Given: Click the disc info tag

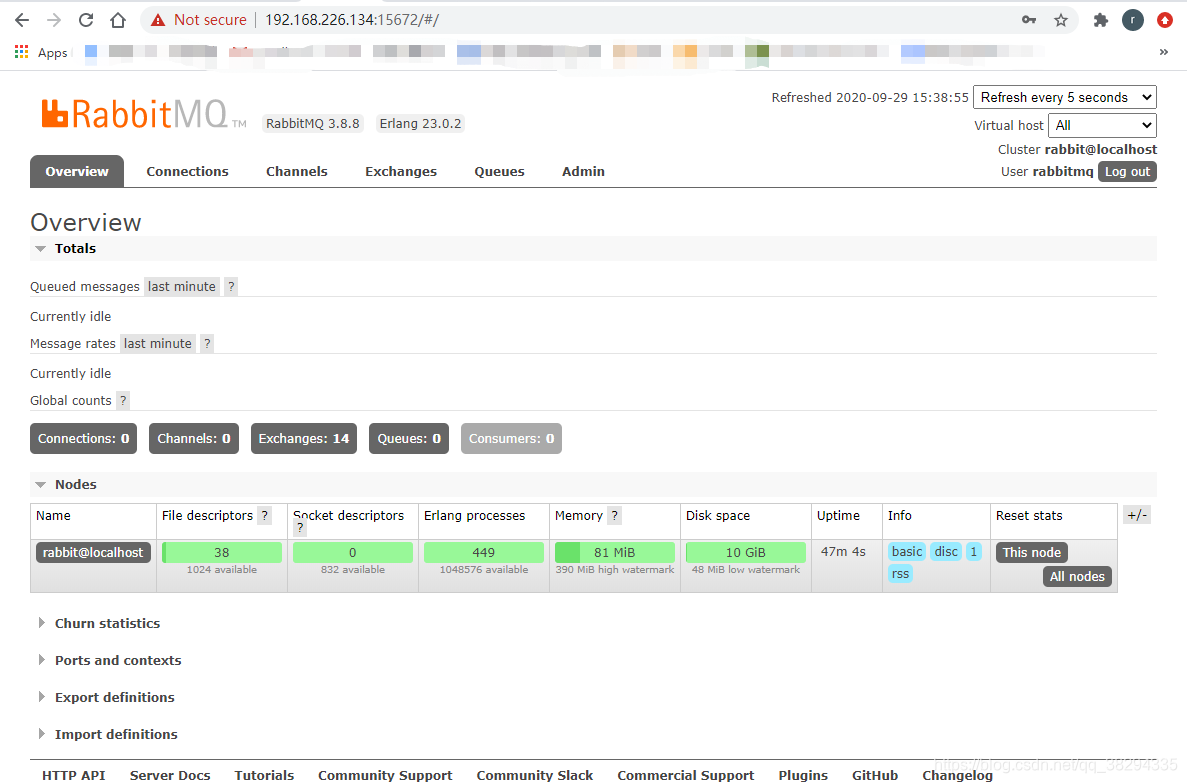Looking at the screenshot, I should 946,551.
